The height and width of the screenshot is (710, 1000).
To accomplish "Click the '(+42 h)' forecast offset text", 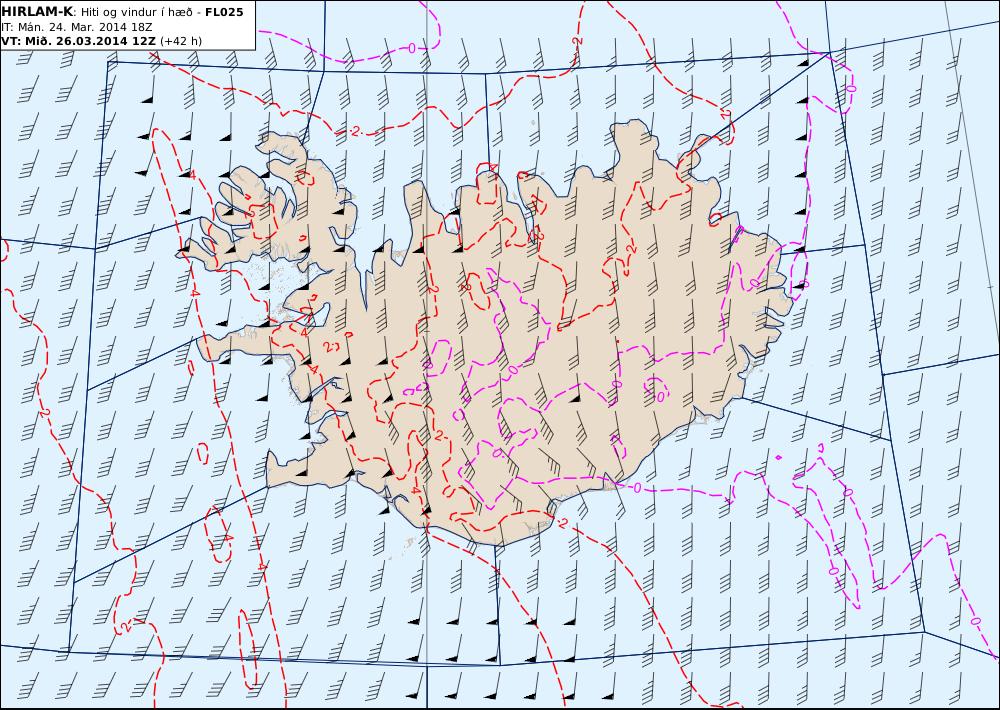I will click(x=180, y=41).
